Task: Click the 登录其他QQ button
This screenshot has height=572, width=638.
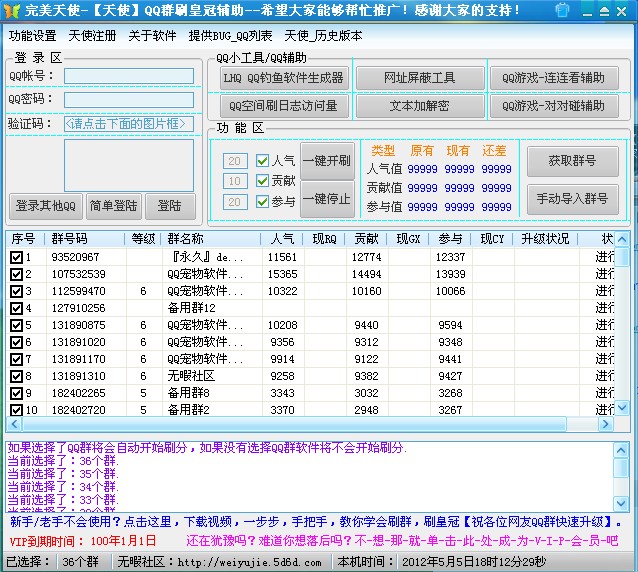Action: 46,206
